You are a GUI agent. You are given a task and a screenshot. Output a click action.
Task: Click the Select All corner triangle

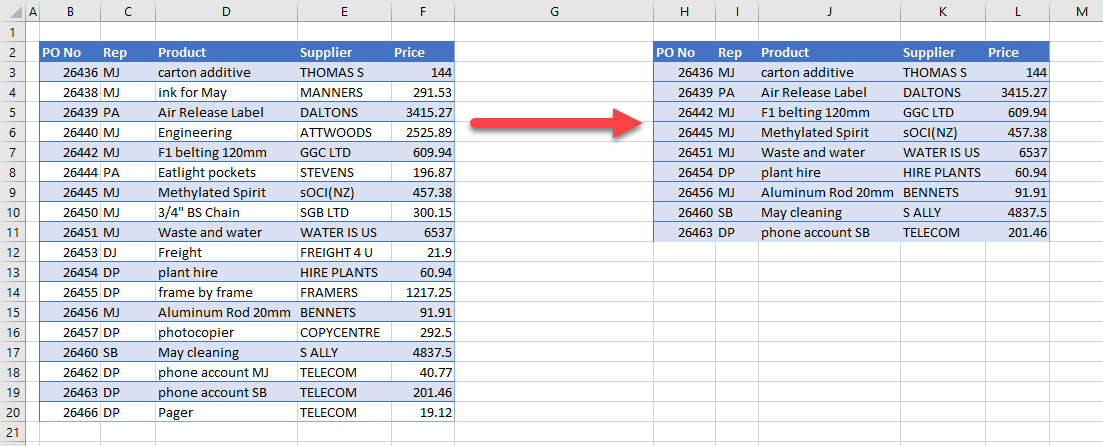click(x=12, y=12)
